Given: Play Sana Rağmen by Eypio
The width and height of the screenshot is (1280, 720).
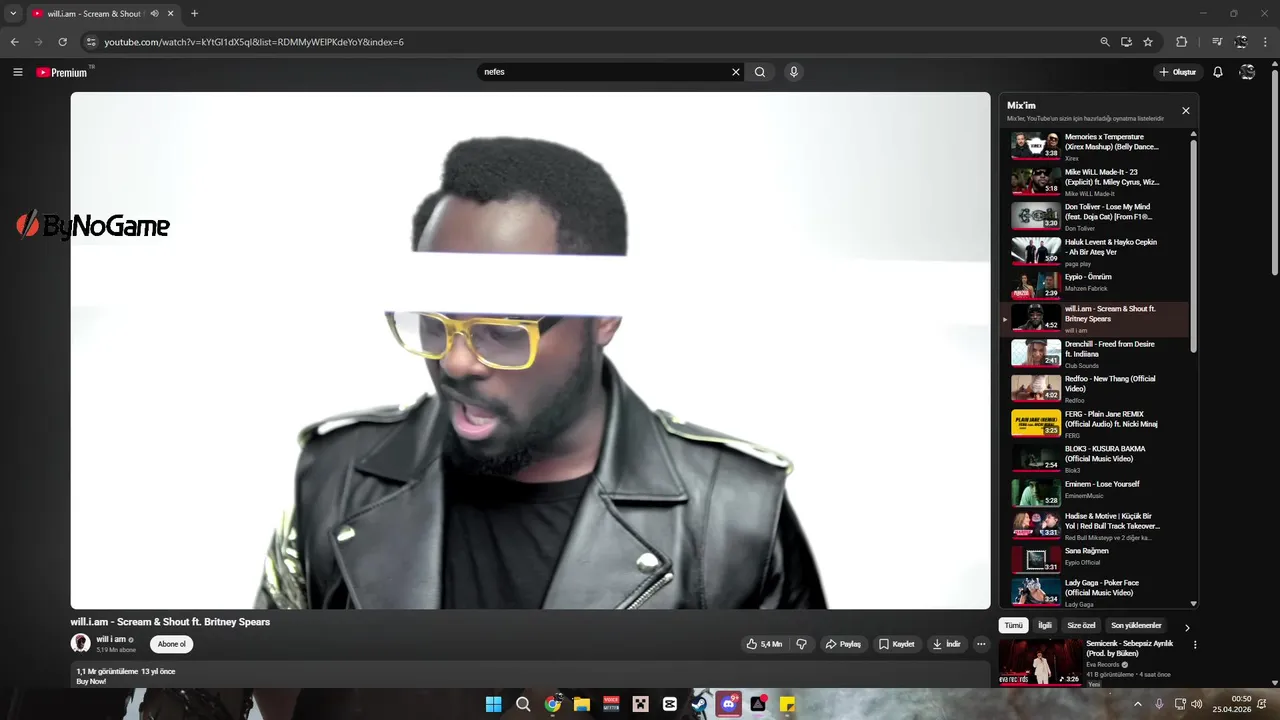Looking at the screenshot, I should [x=1095, y=558].
